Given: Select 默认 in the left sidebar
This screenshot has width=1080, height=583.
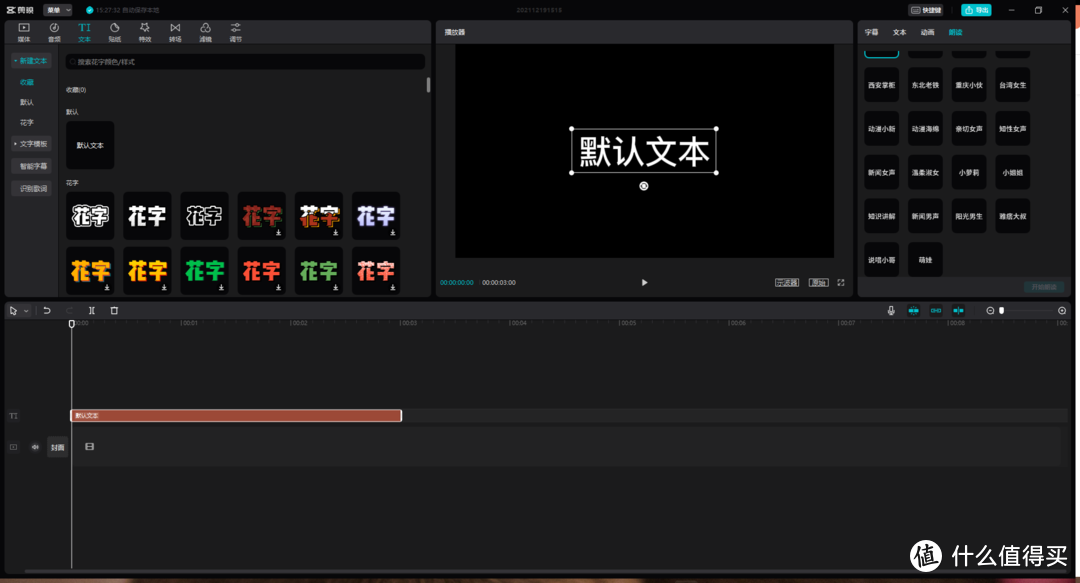Looking at the screenshot, I should (x=27, y=102).
